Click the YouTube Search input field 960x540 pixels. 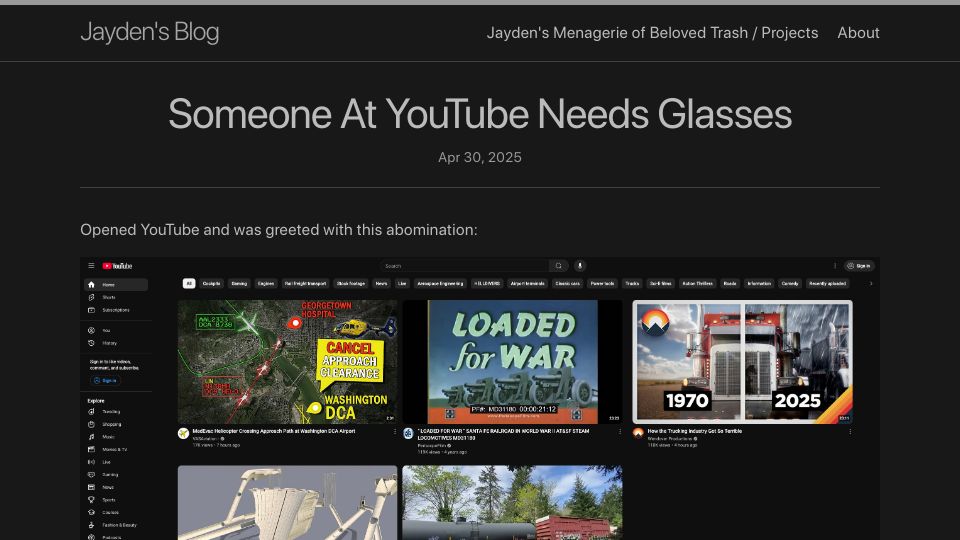coord(464,266)
